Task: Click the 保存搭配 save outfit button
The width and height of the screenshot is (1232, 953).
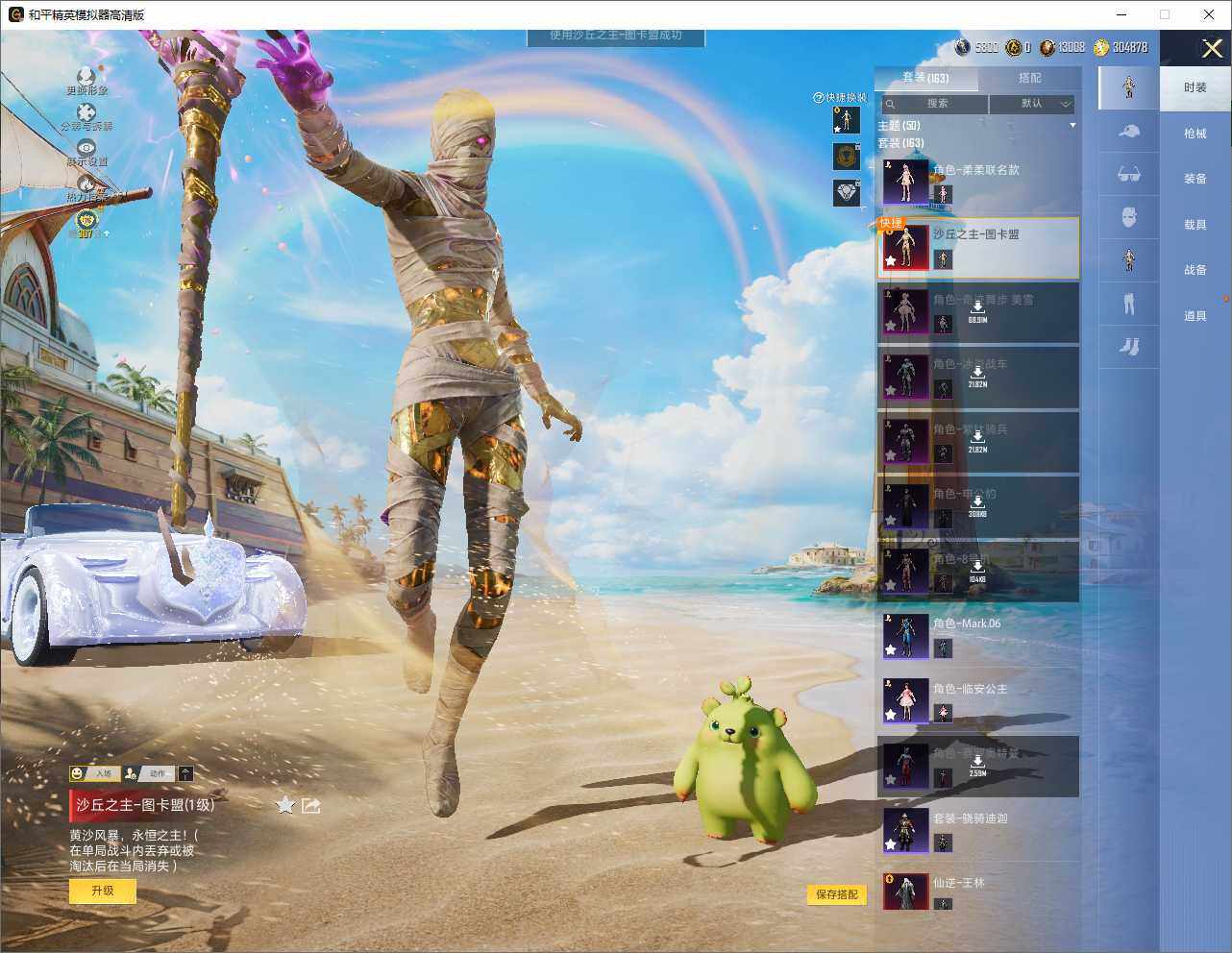Action: click(x=836, y=894)
